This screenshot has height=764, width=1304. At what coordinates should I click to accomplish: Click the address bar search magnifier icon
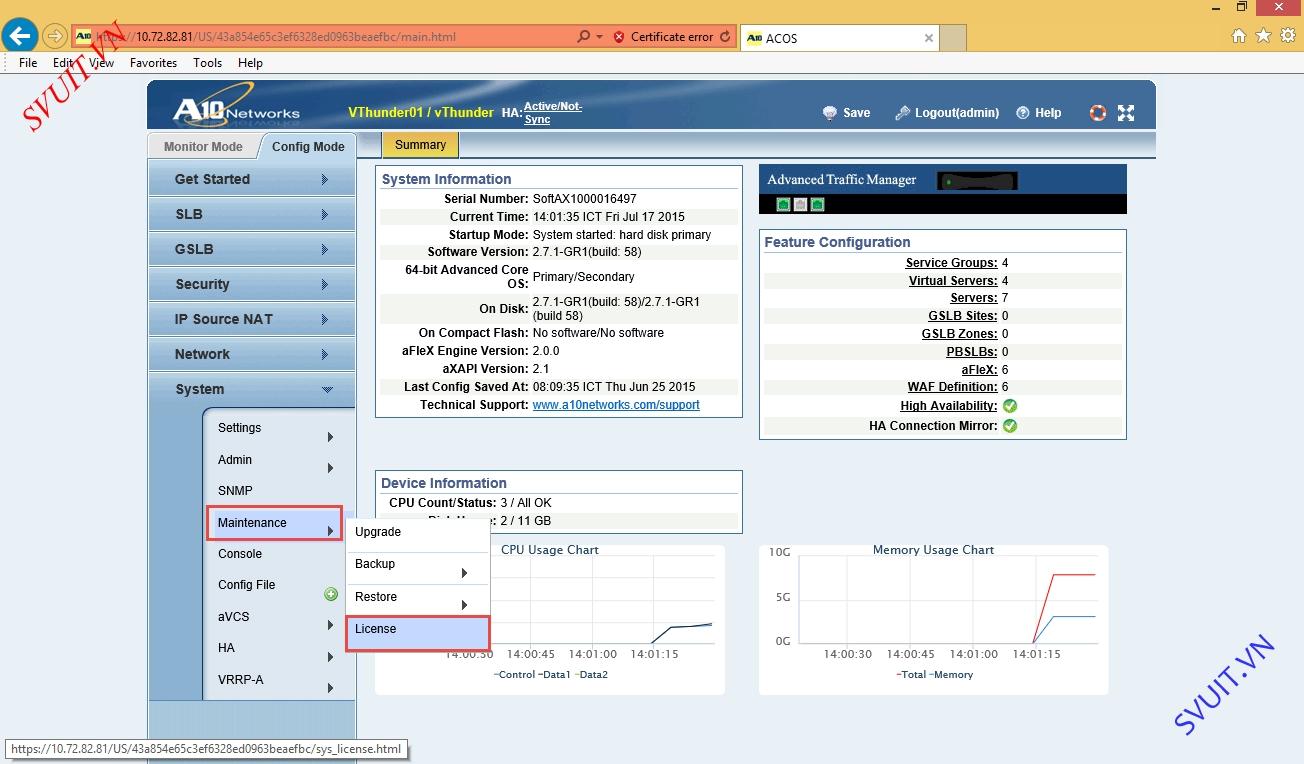(x=583, y=37)
